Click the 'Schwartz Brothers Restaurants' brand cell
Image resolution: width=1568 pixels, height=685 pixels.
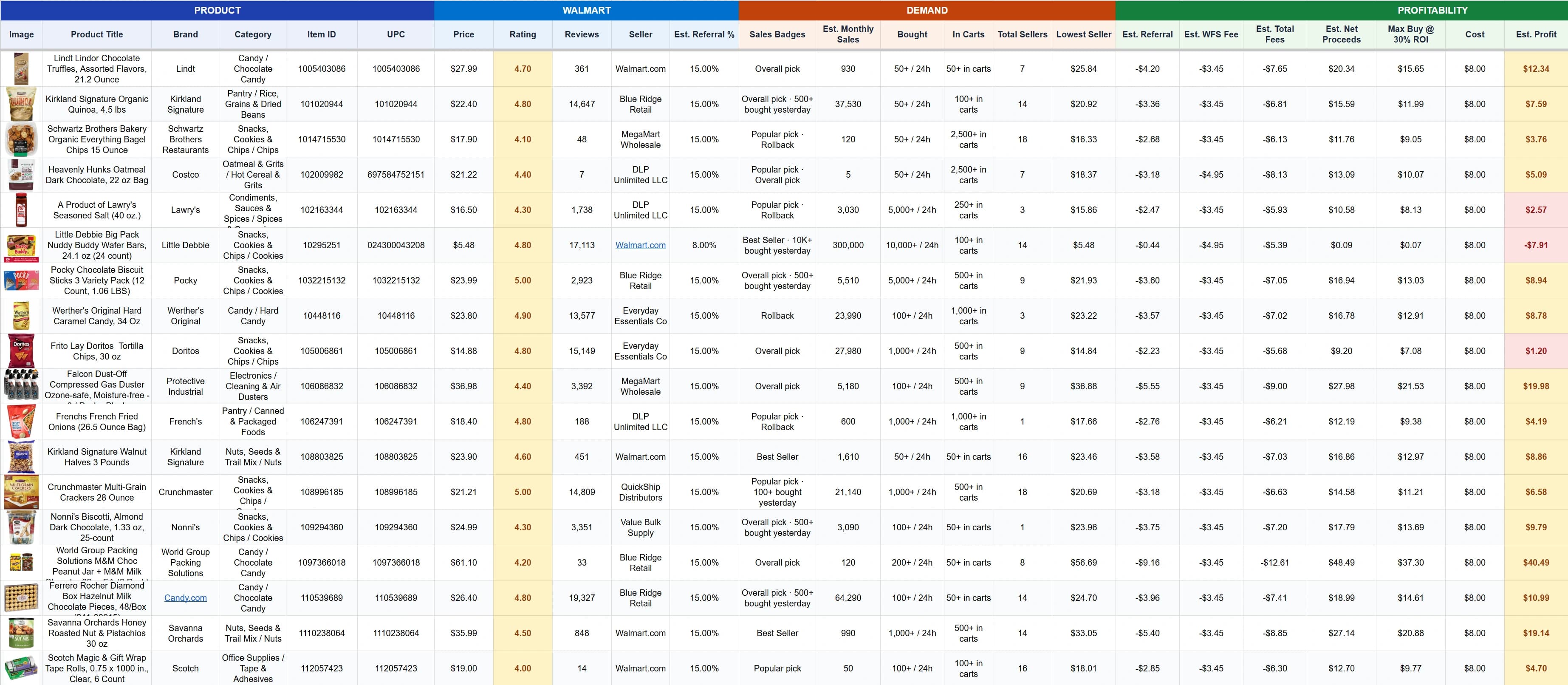pos(186,139)
